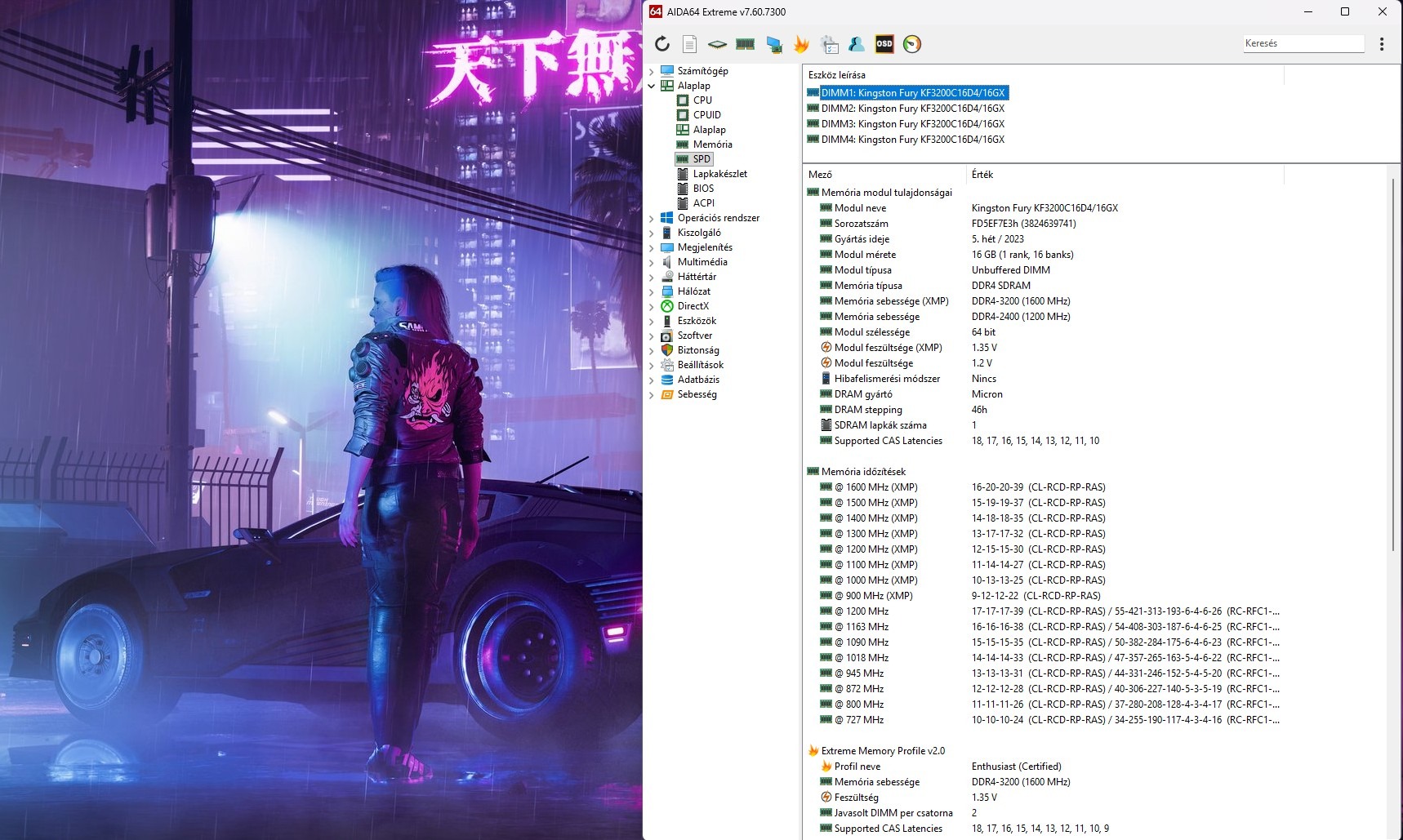Click the user silhouette toolbar icon
Screen dimensions: 1403x840
pos(857,44)
